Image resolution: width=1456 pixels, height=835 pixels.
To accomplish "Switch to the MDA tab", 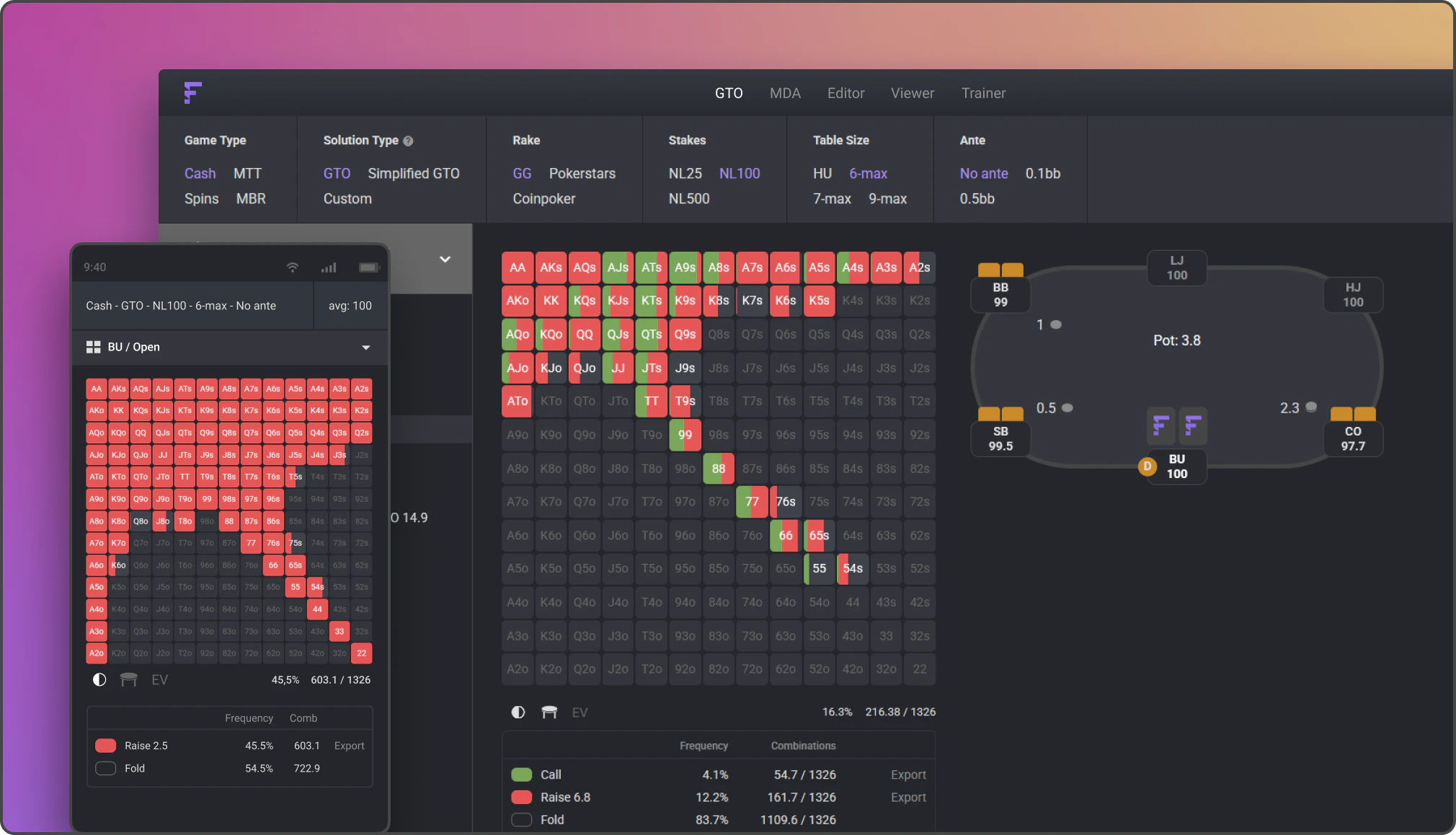I will pyautogui.click(x=785, y=93).
